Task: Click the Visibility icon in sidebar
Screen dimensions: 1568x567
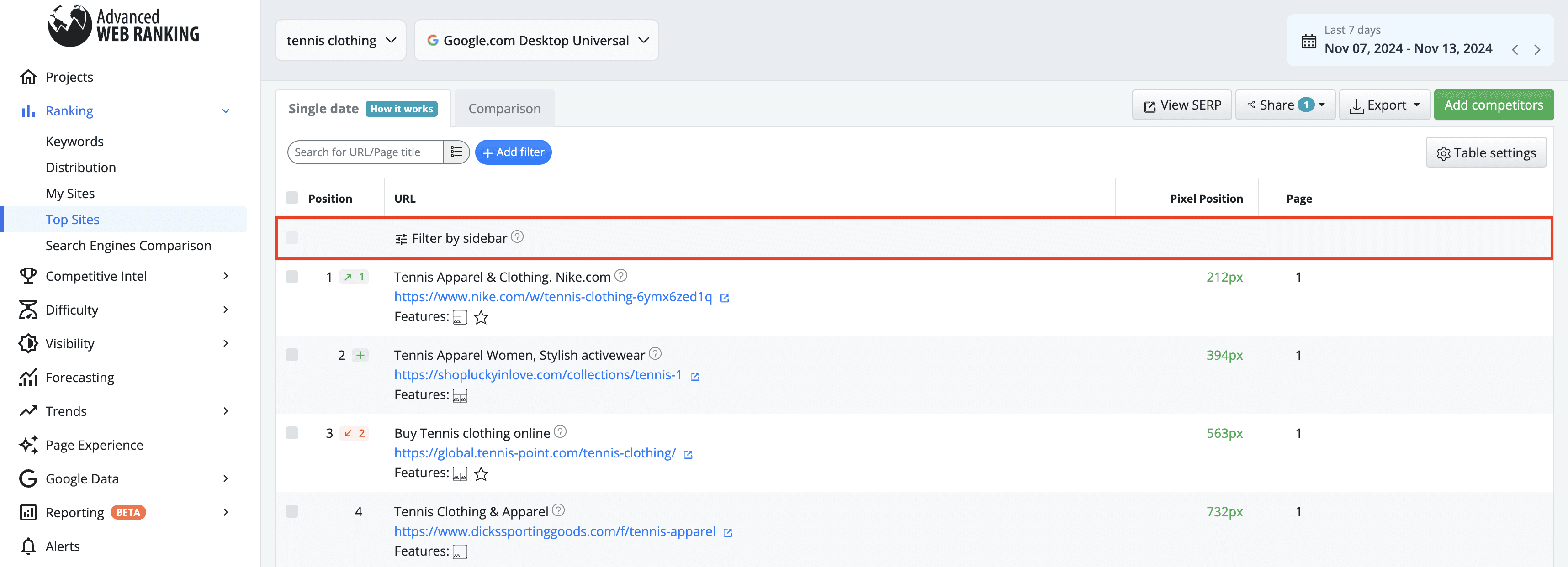Action: pos(28,344)
